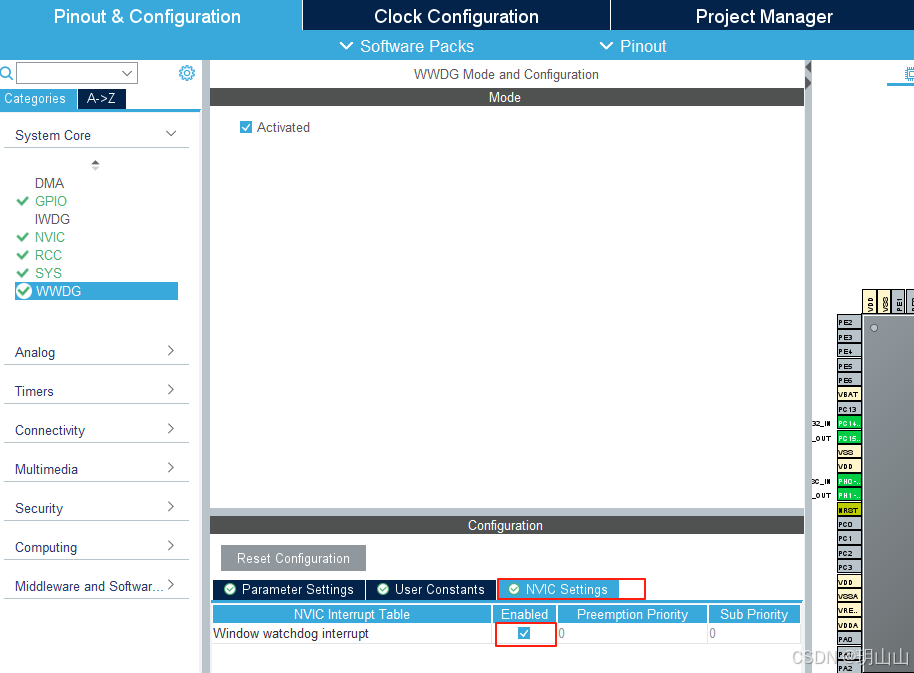
Task: Click the Sub Priority value cell
Action: pyautogui.click(x=754, y=633)
